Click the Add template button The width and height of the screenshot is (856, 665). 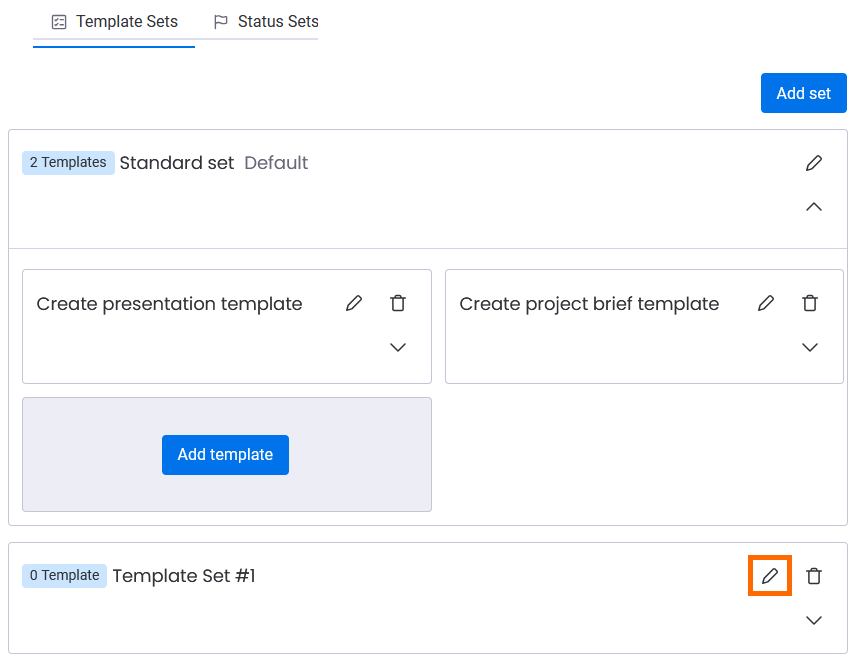click(x=225, y=455)
